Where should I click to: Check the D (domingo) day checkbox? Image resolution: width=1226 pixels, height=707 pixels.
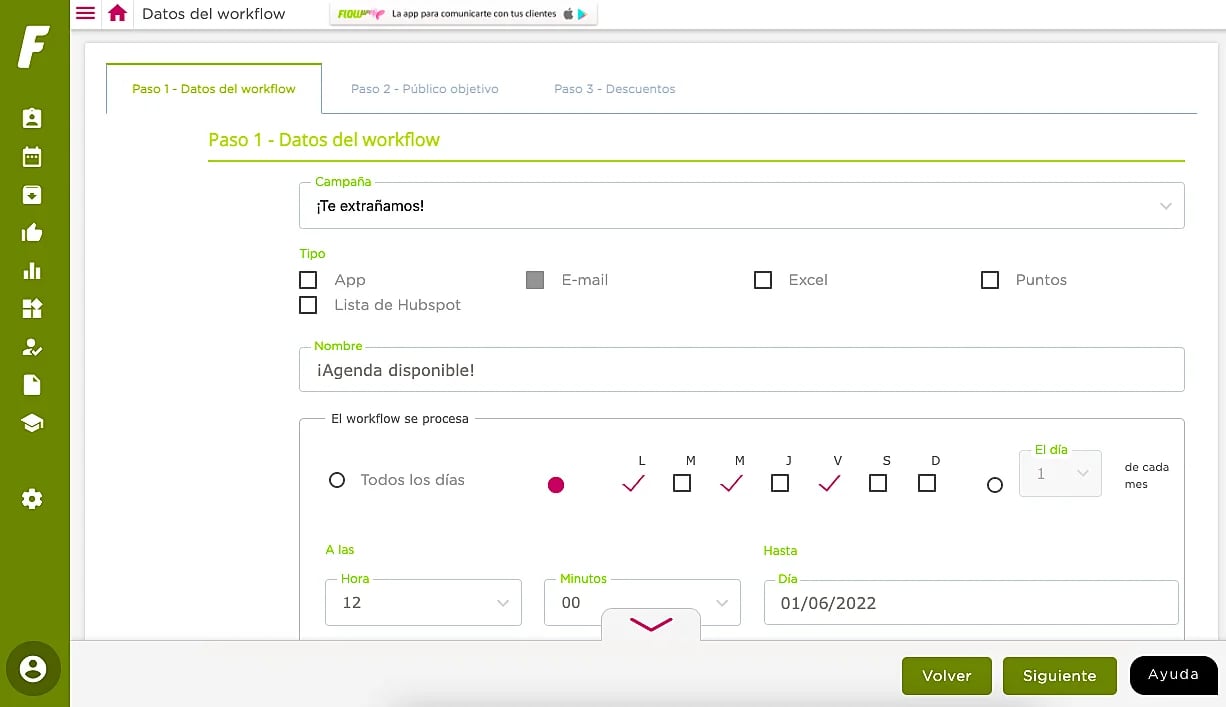pyautogui.click(x=927, y=483)
